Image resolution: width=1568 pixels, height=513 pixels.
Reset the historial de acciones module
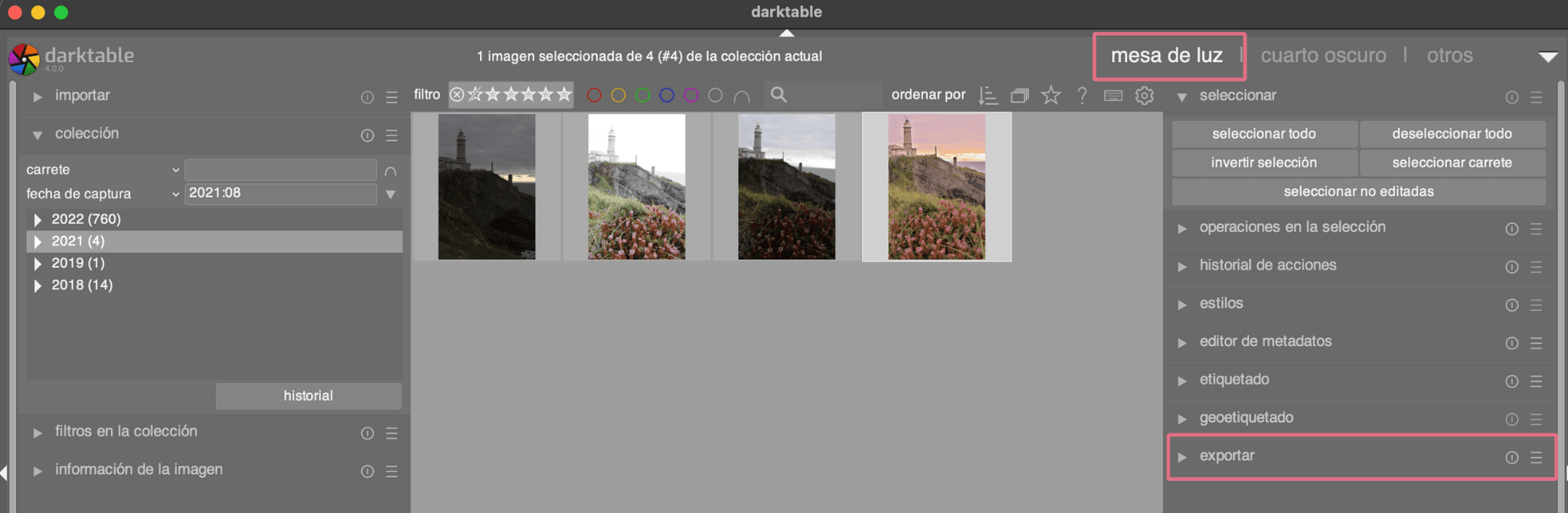pyautogui.click(x=1512, y=267)
